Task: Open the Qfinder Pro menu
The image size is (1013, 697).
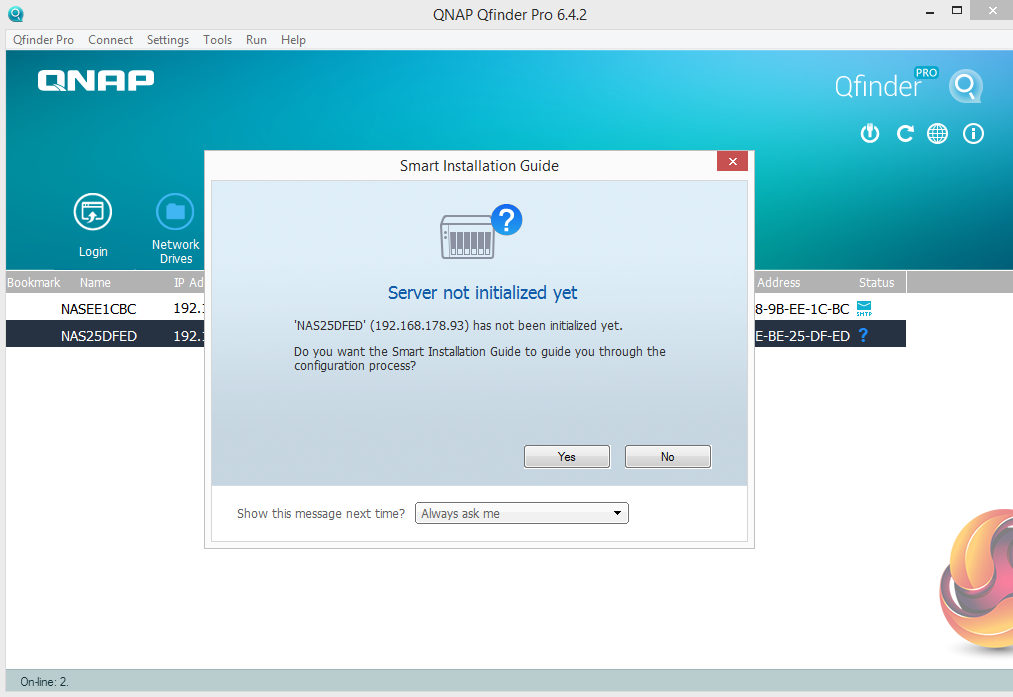Action: pos(43,40)
